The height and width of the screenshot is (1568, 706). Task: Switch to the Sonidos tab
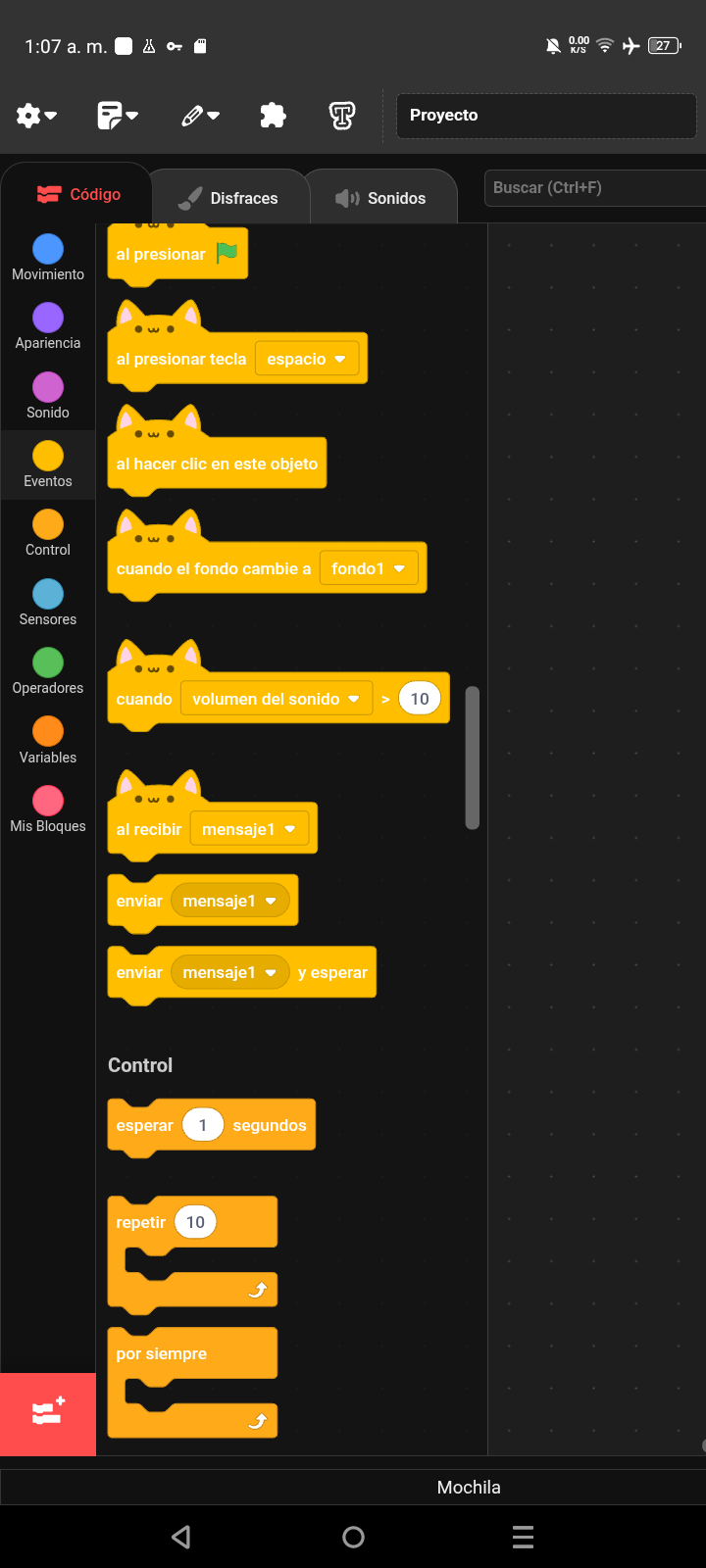coord(381,198)
